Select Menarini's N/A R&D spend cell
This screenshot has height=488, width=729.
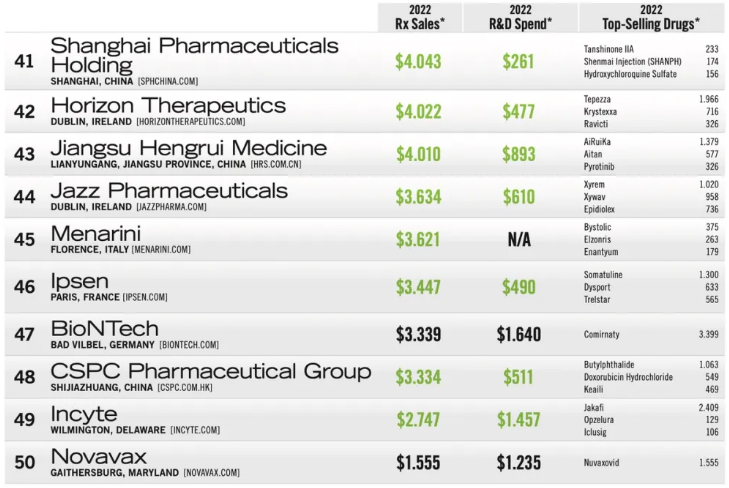click(518, 239)
